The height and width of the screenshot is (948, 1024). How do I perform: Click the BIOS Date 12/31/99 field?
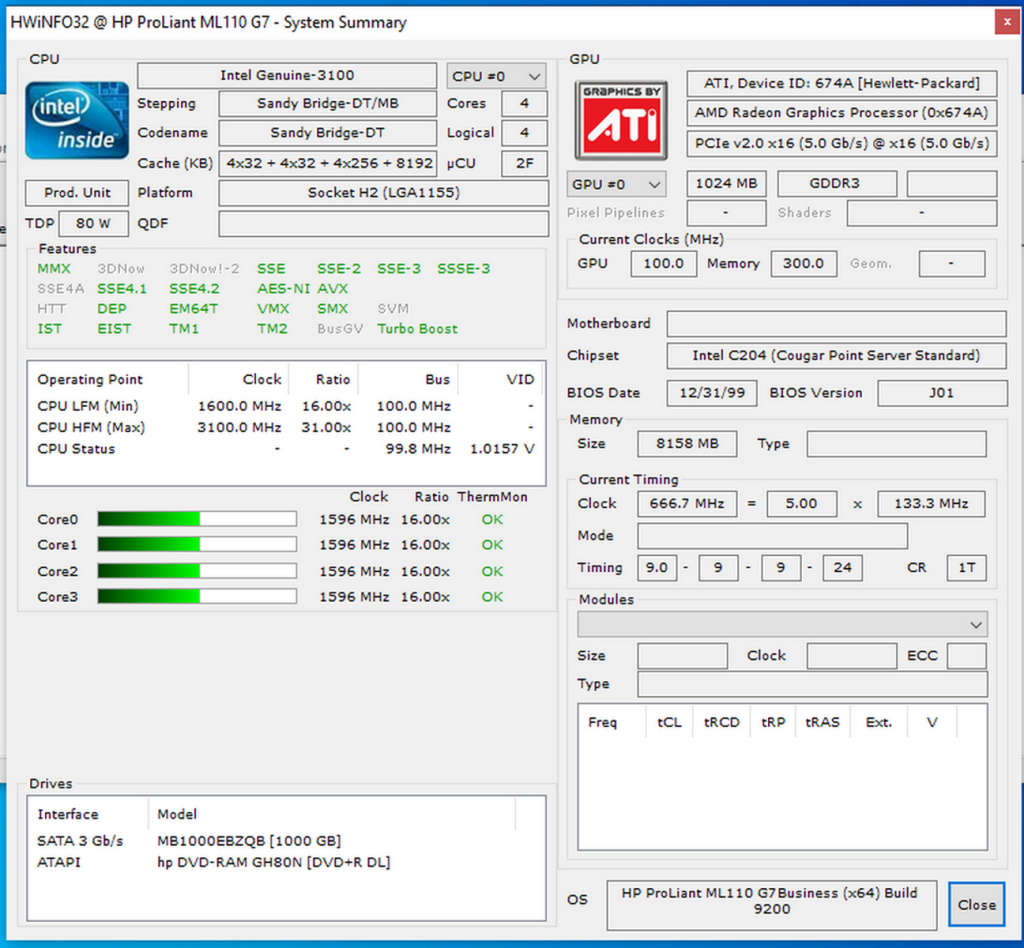(x=711, y=392)
